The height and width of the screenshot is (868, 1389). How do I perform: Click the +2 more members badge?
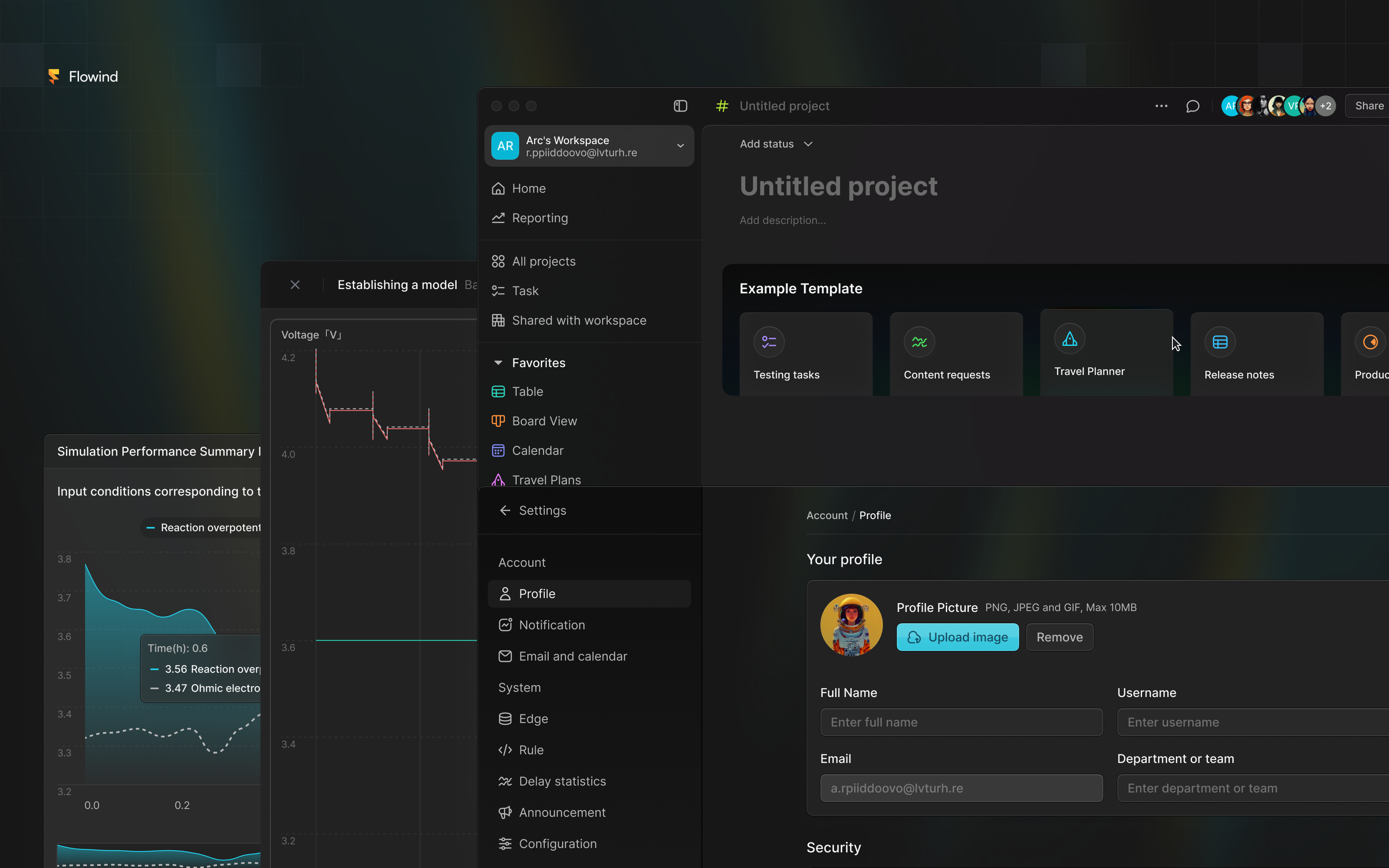pyautogui.click(x=1325, y=106)
